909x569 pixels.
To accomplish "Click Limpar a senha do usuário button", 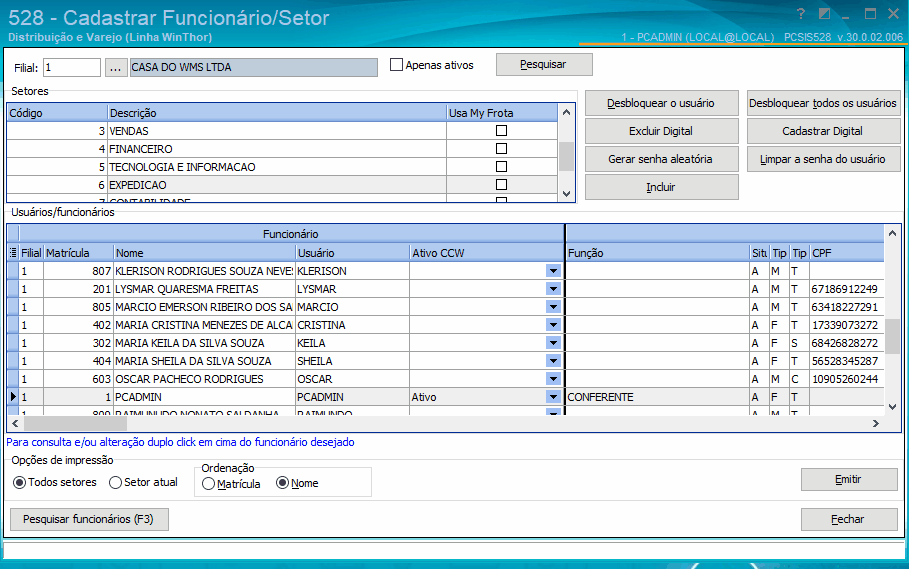I will (823, 159).
